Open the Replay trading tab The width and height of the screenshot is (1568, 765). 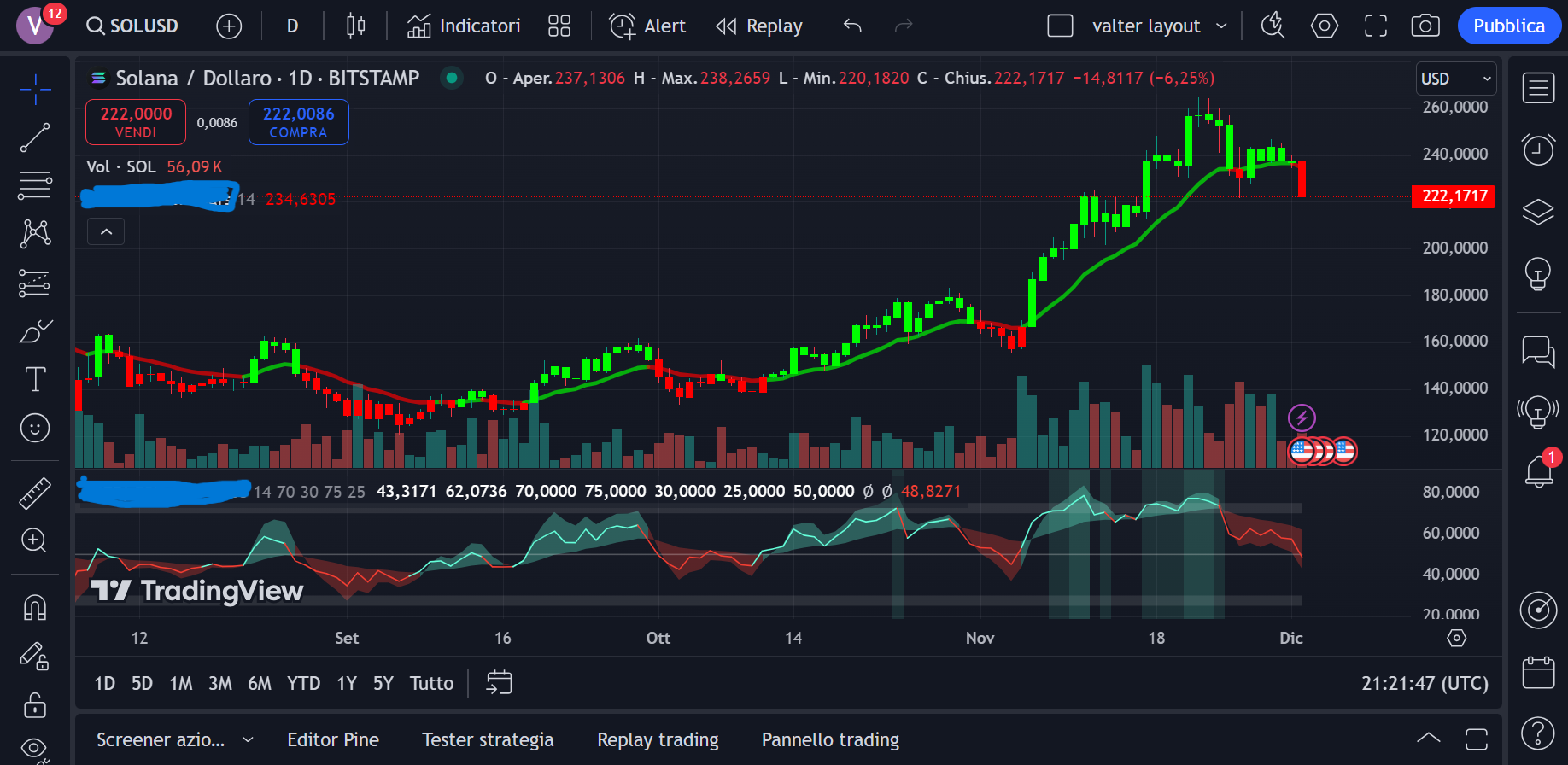(658, 739)
